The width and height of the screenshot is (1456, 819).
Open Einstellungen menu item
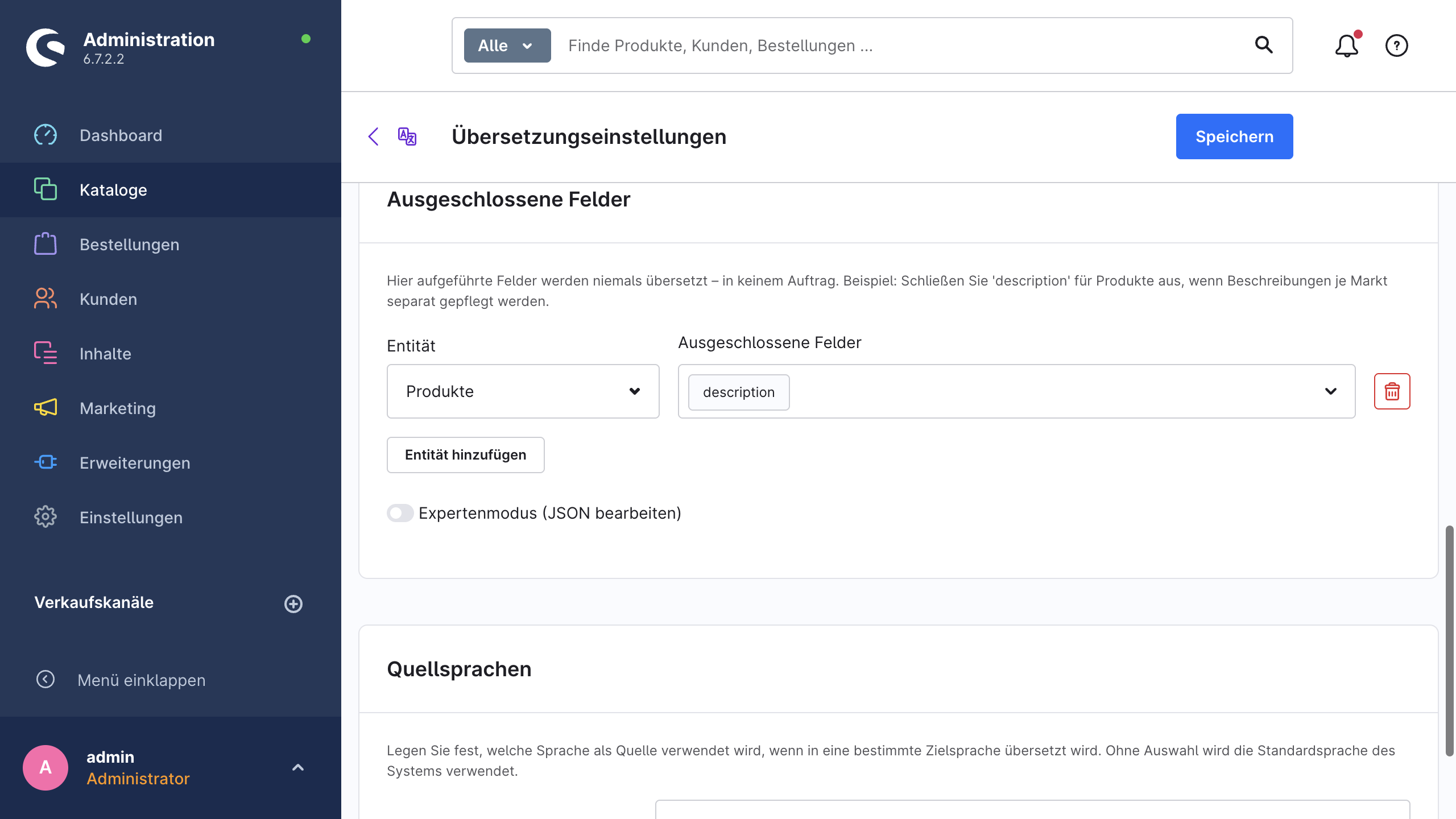171,518
